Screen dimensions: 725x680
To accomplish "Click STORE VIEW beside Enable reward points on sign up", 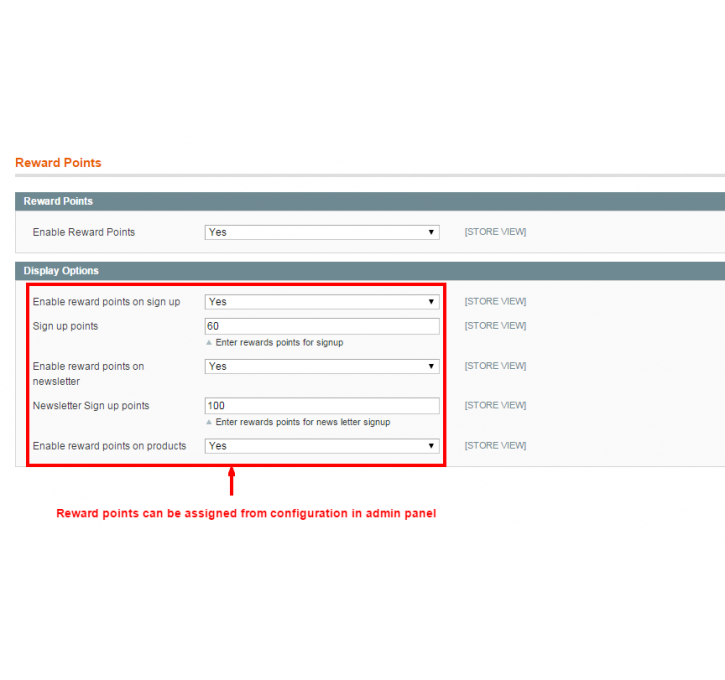I will [495, 301].
